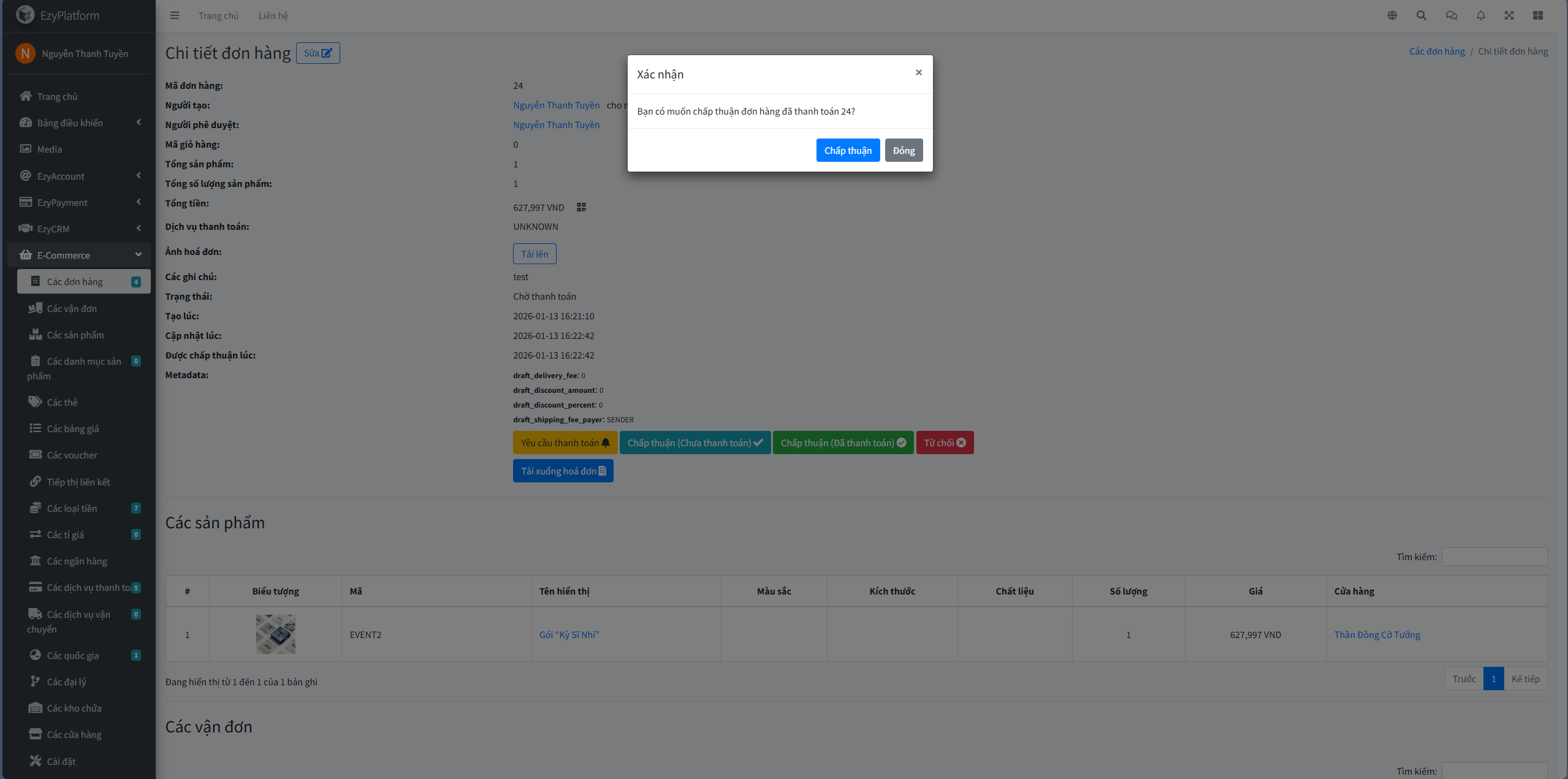Toggle the hamburger sidebar menu icon
Image resolution: width=1568 pixels, height=779 pixels.
click(x=175, y=15)
